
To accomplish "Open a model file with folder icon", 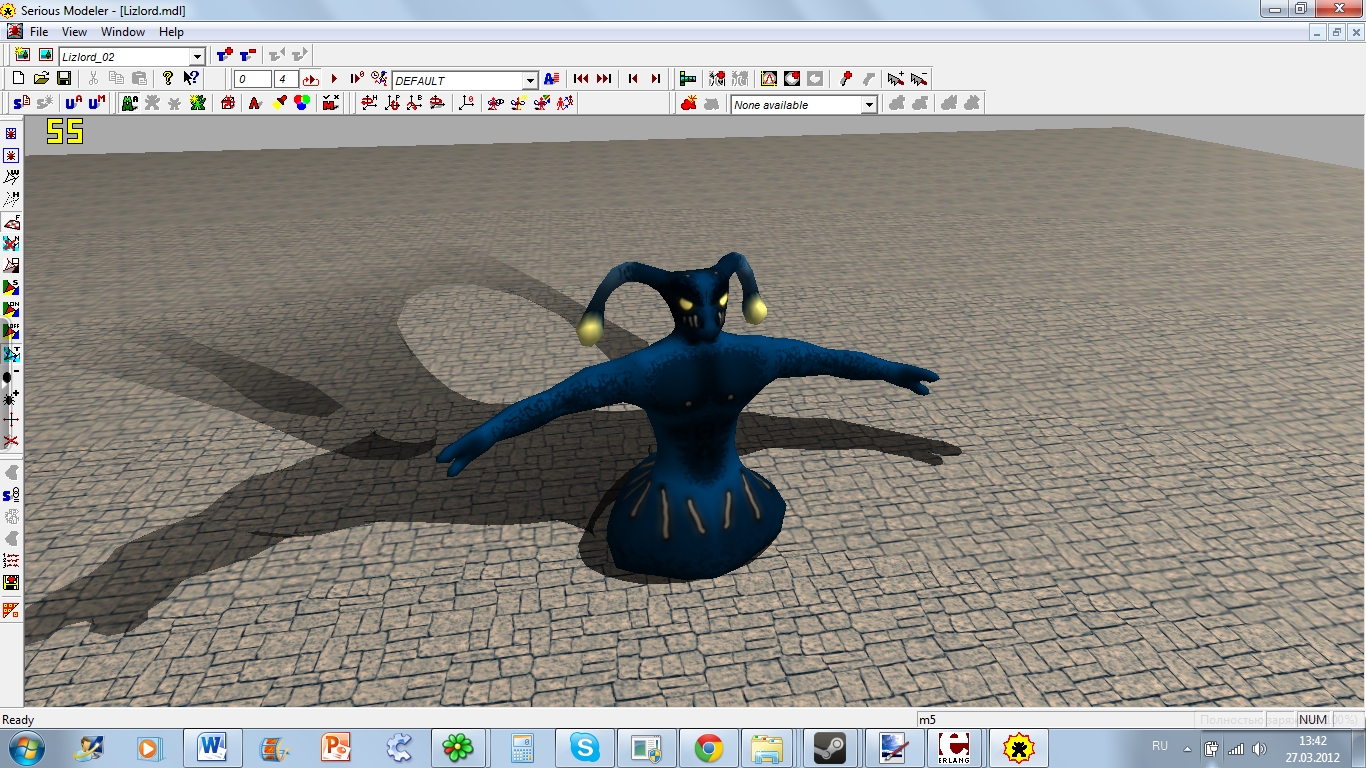I will (x=41, y=79).
